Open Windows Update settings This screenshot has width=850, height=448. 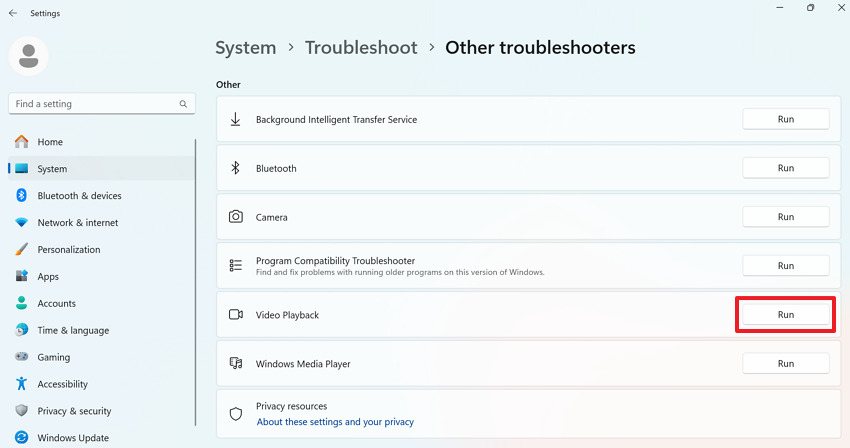tap(101, 437)
